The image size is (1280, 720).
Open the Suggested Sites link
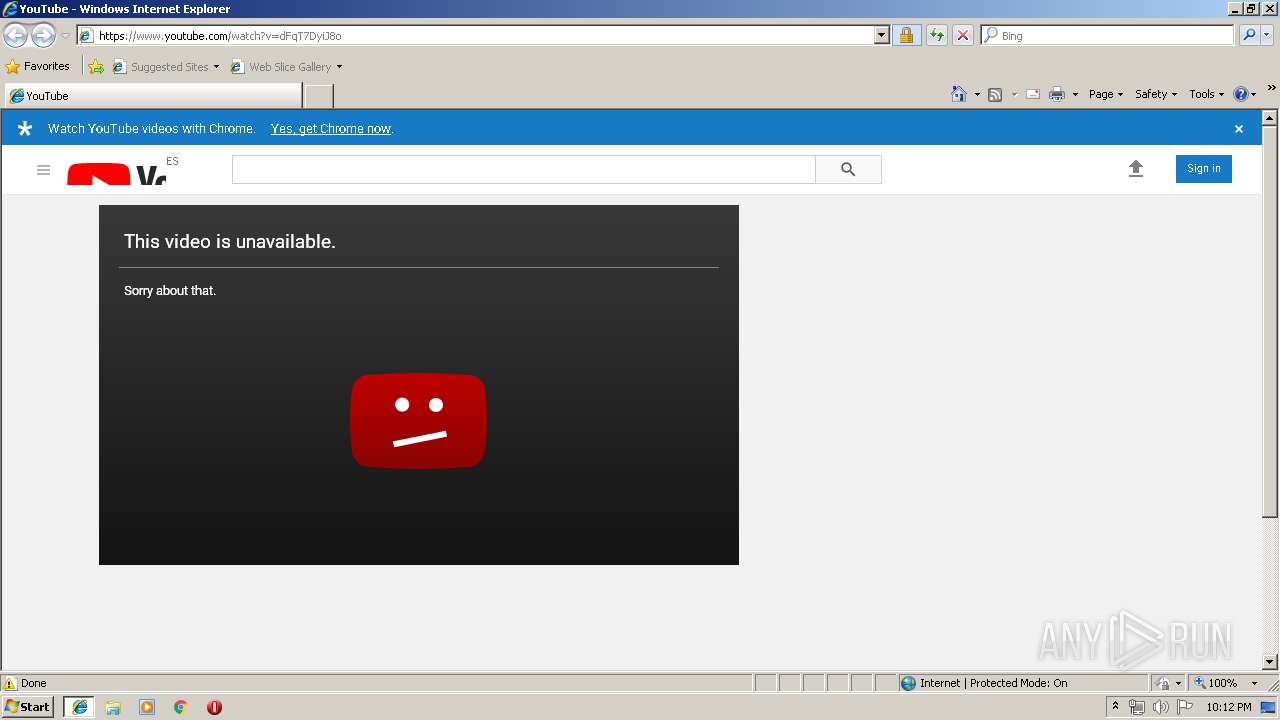tap(160, 67)
